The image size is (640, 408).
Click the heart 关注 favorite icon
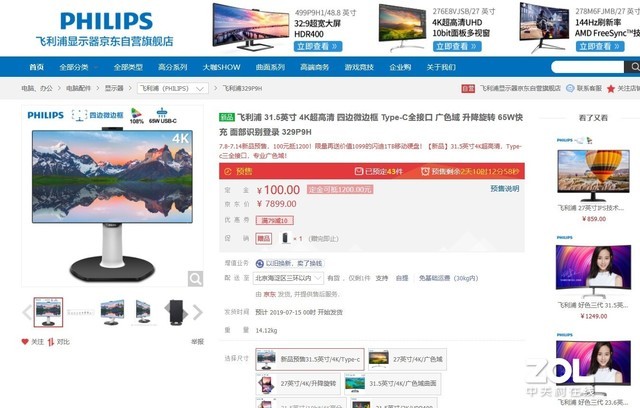click(25, 341)
